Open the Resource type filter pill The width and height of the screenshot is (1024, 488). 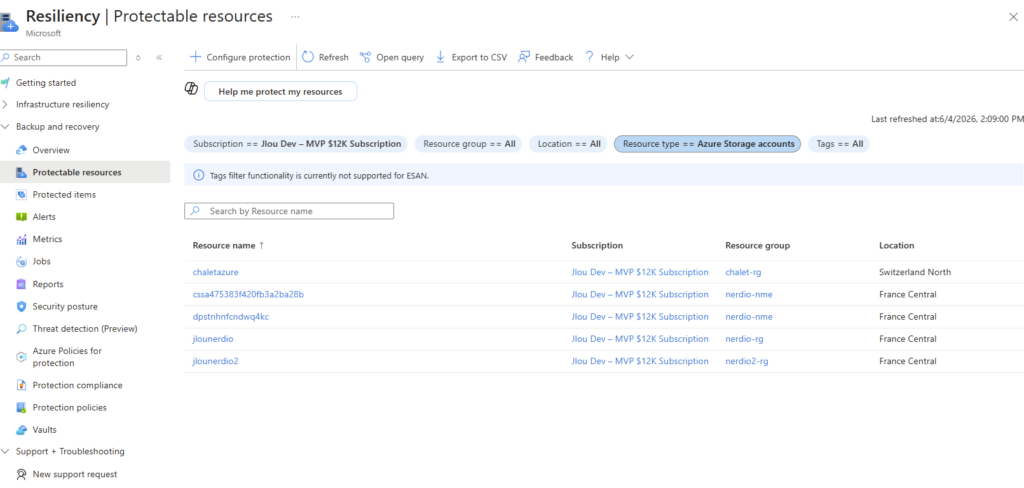pyautogui.click(x=707, y=144)
